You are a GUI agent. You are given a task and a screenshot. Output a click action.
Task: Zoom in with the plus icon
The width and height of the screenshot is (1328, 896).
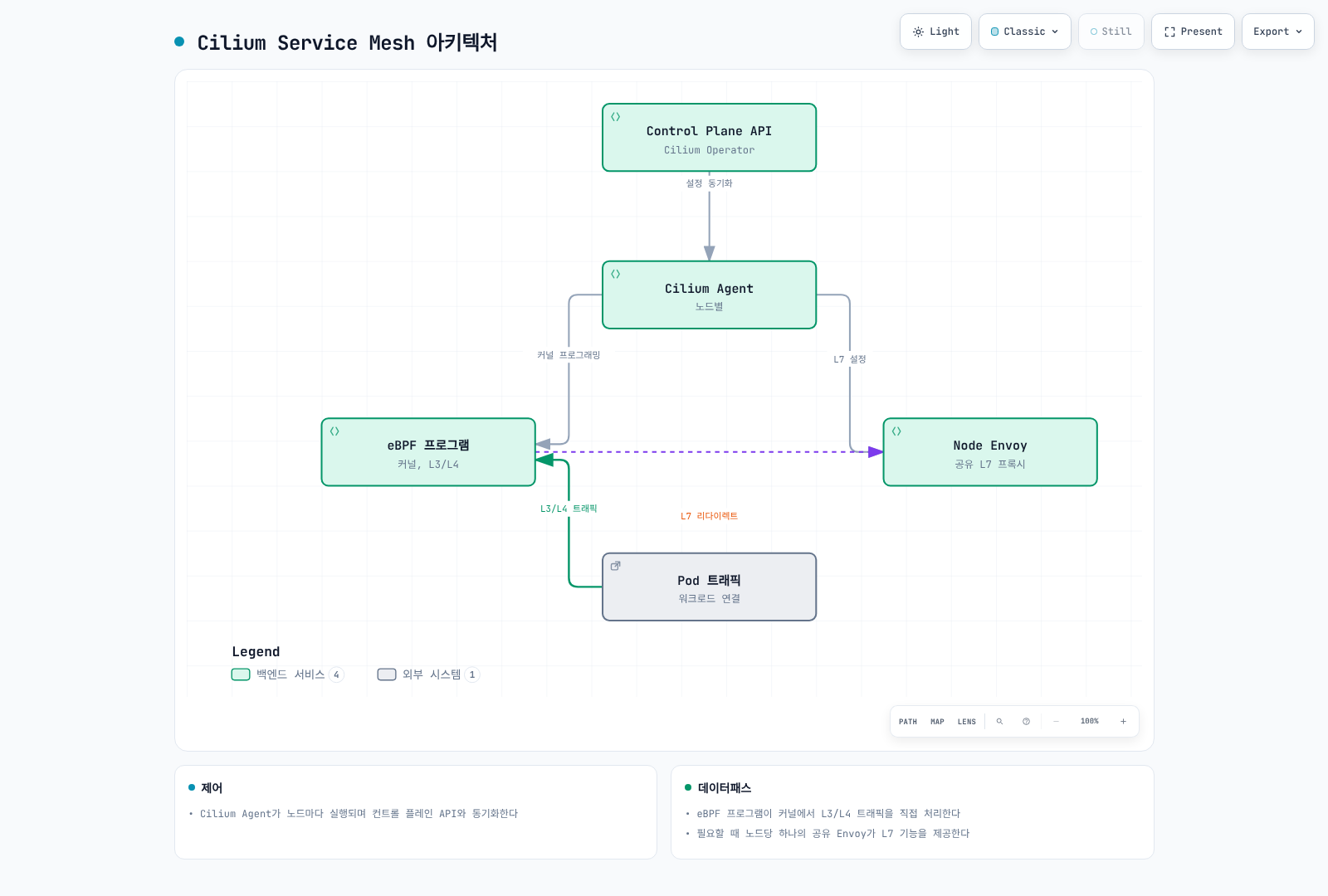point(1123,722)
